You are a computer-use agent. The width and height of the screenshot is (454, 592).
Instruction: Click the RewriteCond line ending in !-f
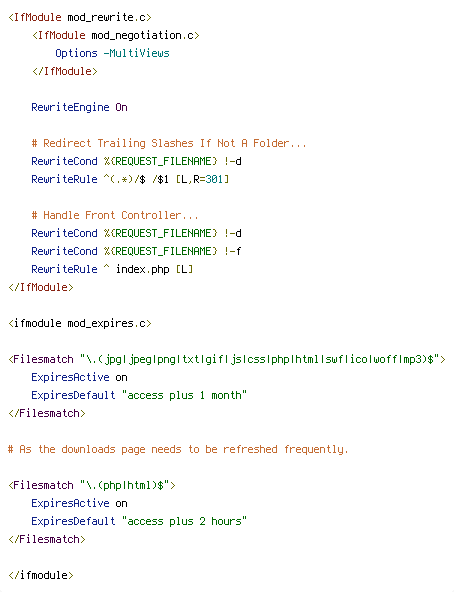tap(136, 251)
